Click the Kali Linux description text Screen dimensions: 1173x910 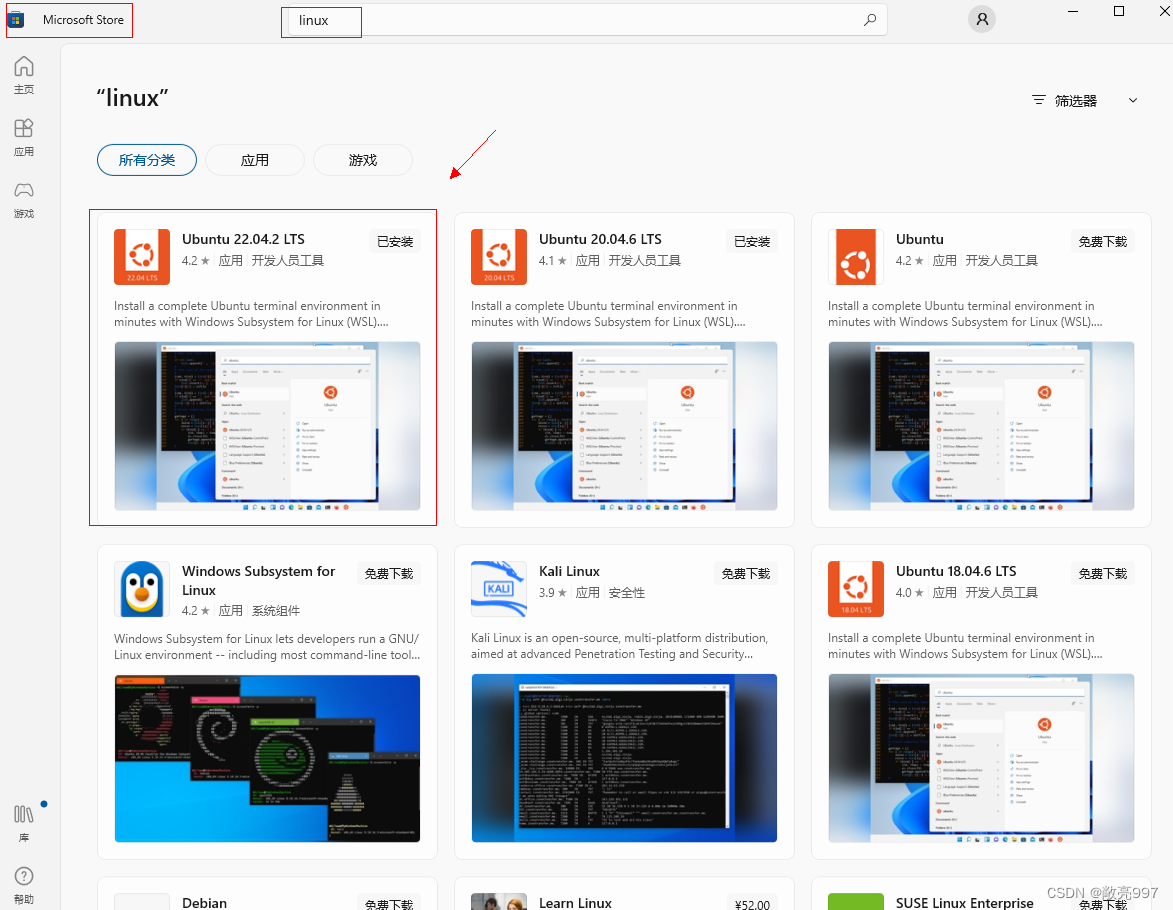[x=619, y=646]
